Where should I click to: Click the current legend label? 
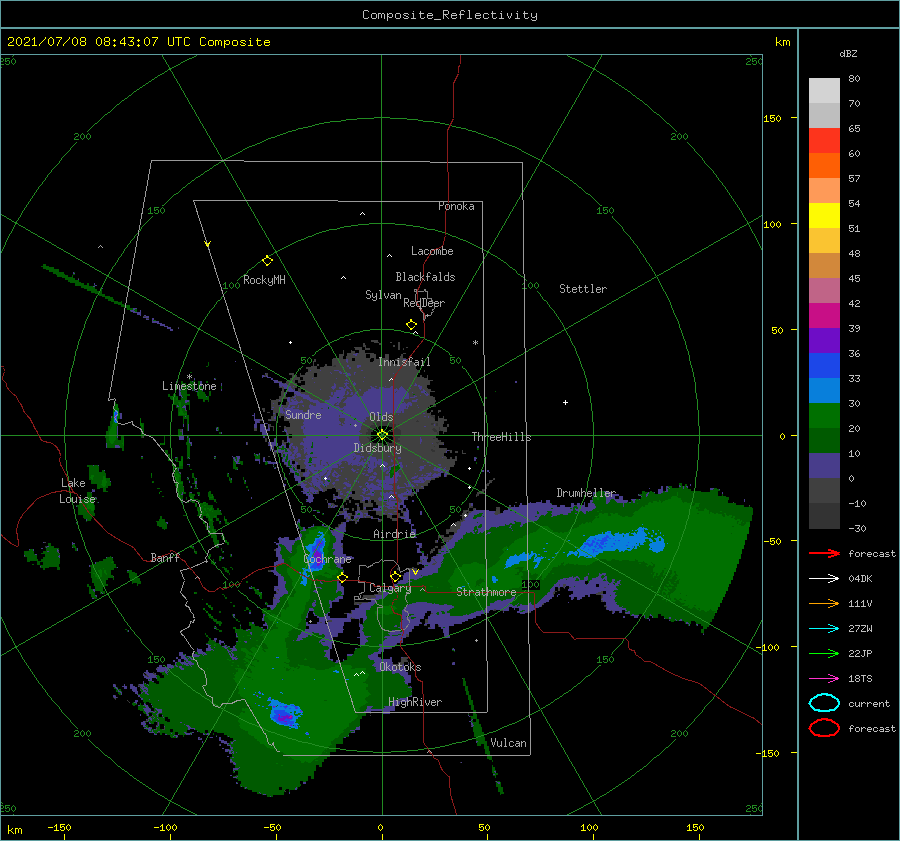point(869,704)
